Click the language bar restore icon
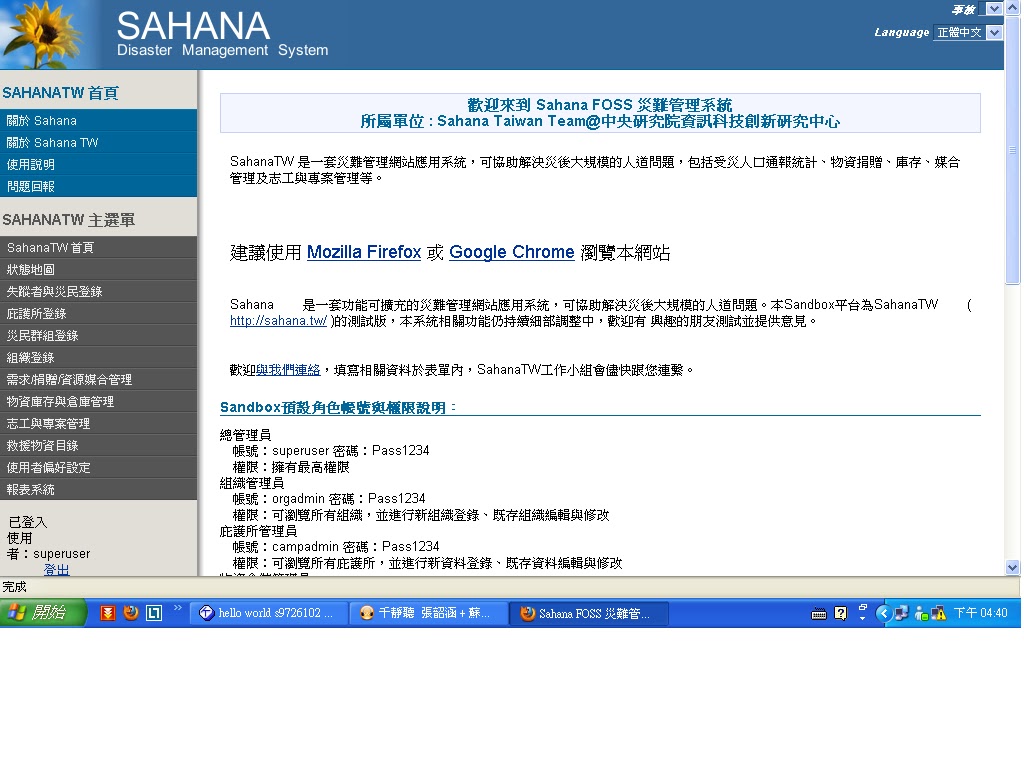The image size is (1024, 768). pos(863,607)
